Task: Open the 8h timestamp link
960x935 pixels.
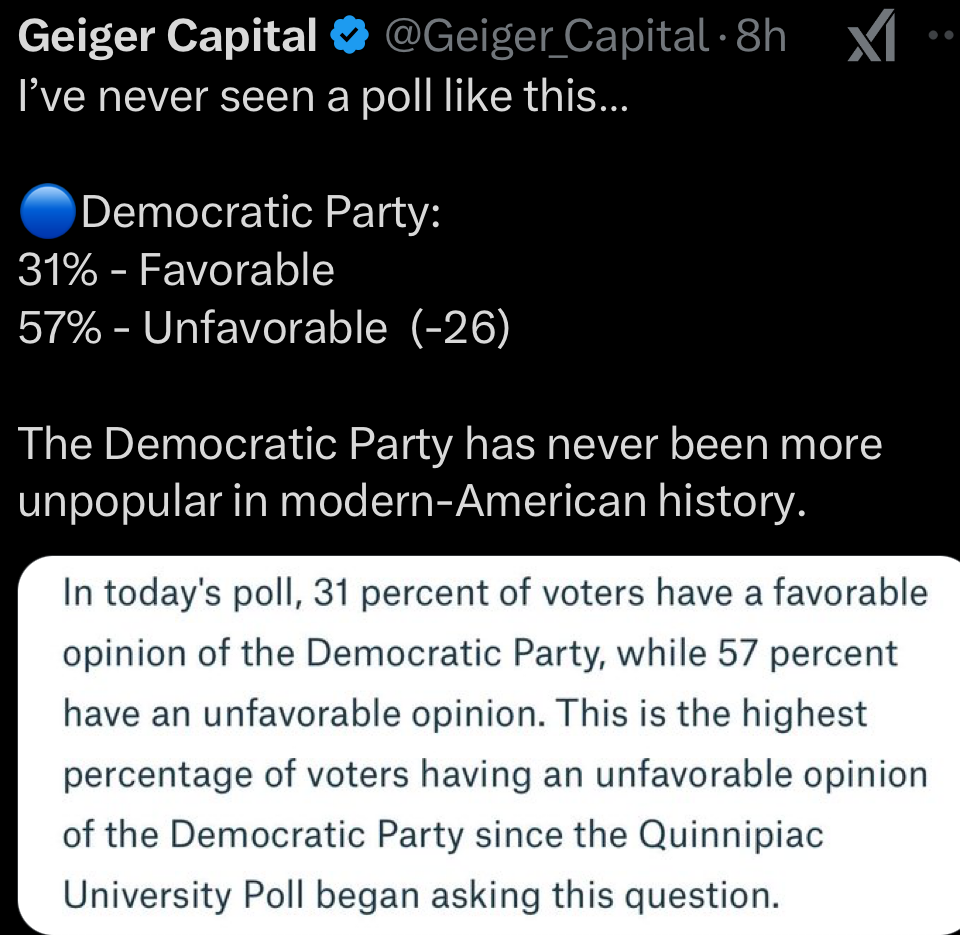Action: pyautogui.click(x=761, y=38)
